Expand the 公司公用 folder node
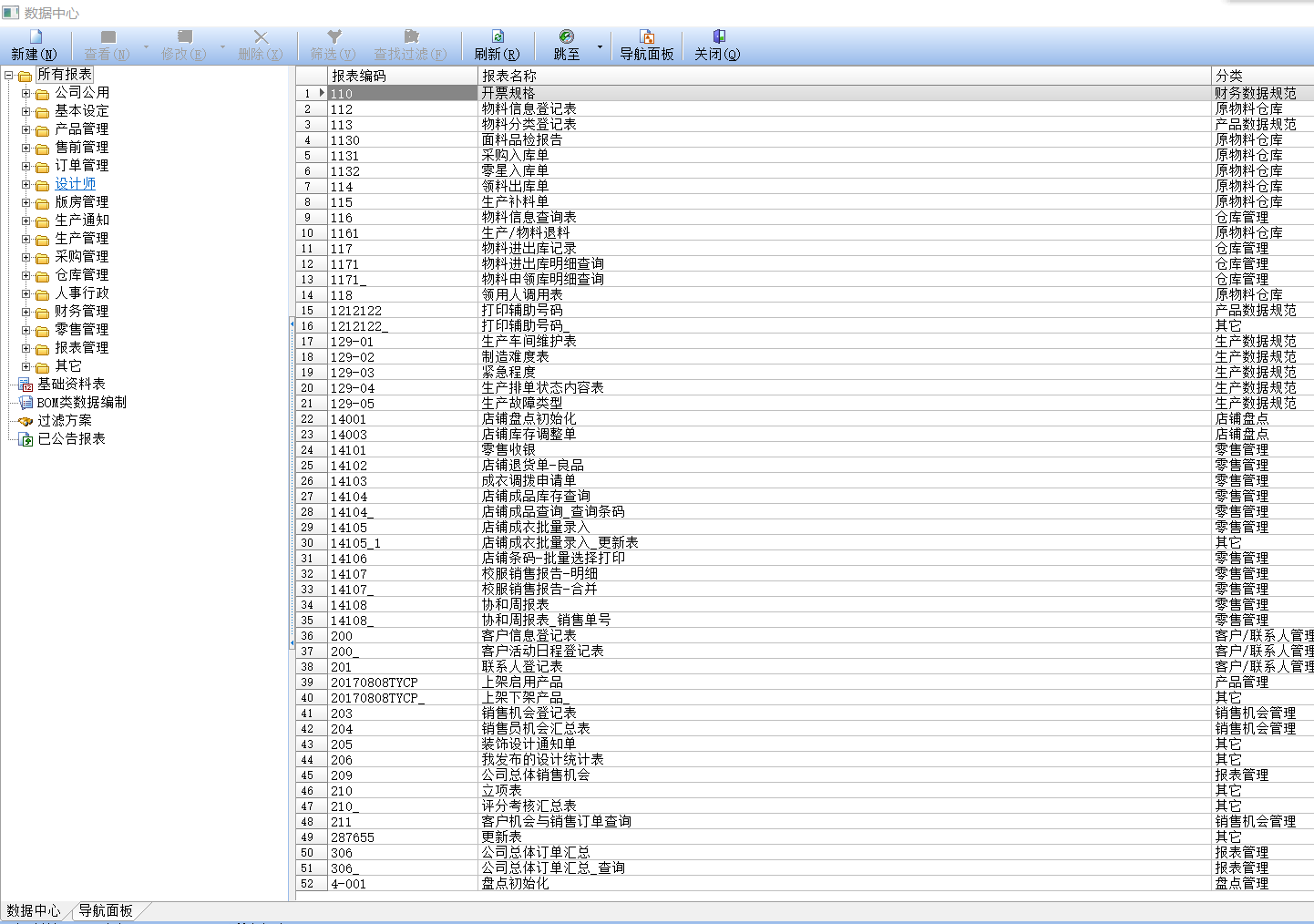 coord(26,93)
